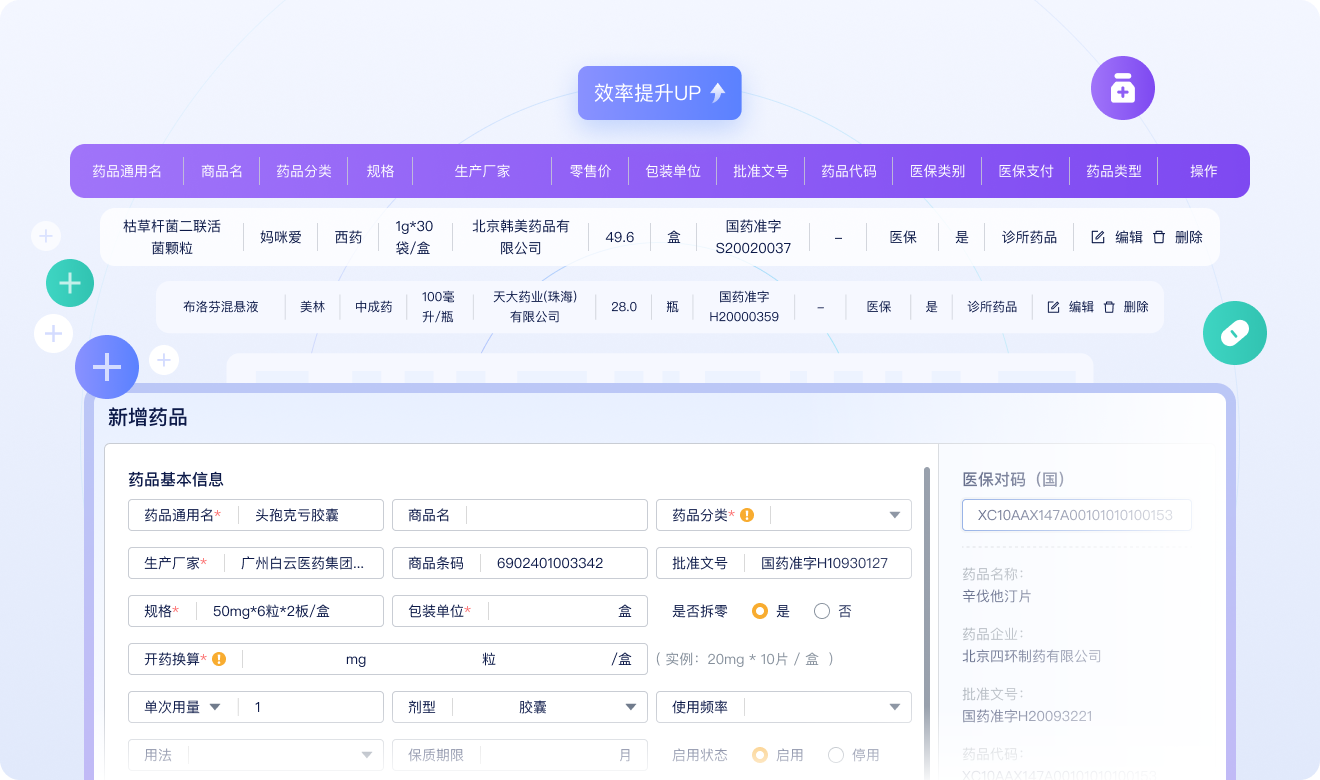Expand the 剂型 dropdown showing 胶囊
This screenshot has height=780, width=1320.
pyautogui.click(x=631, y=707)
